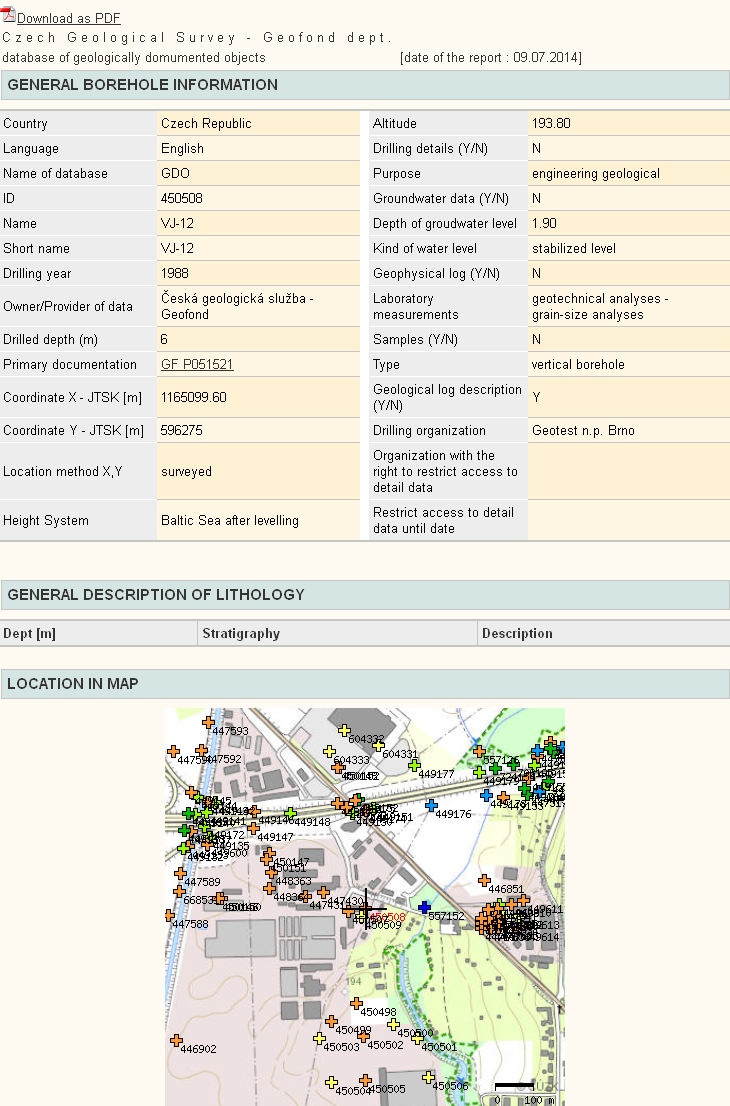Click the Czech Geological Survey heading text

pyautogui.click(x=197, y=37)
